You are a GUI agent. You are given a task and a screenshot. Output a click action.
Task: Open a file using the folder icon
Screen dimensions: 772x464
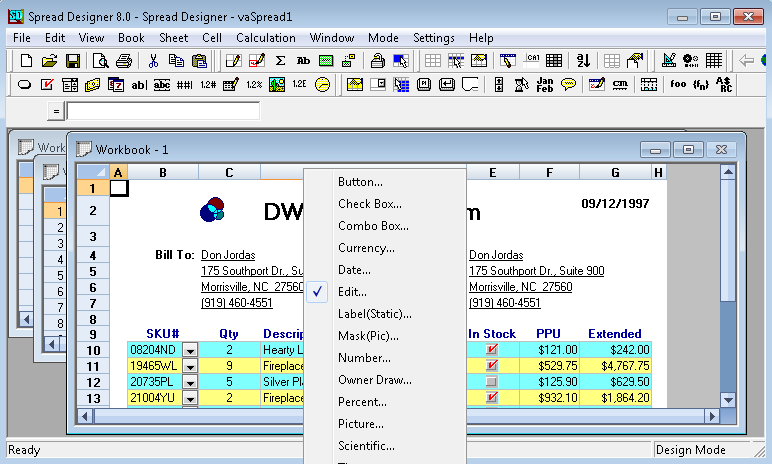click(x=49, y=61)
